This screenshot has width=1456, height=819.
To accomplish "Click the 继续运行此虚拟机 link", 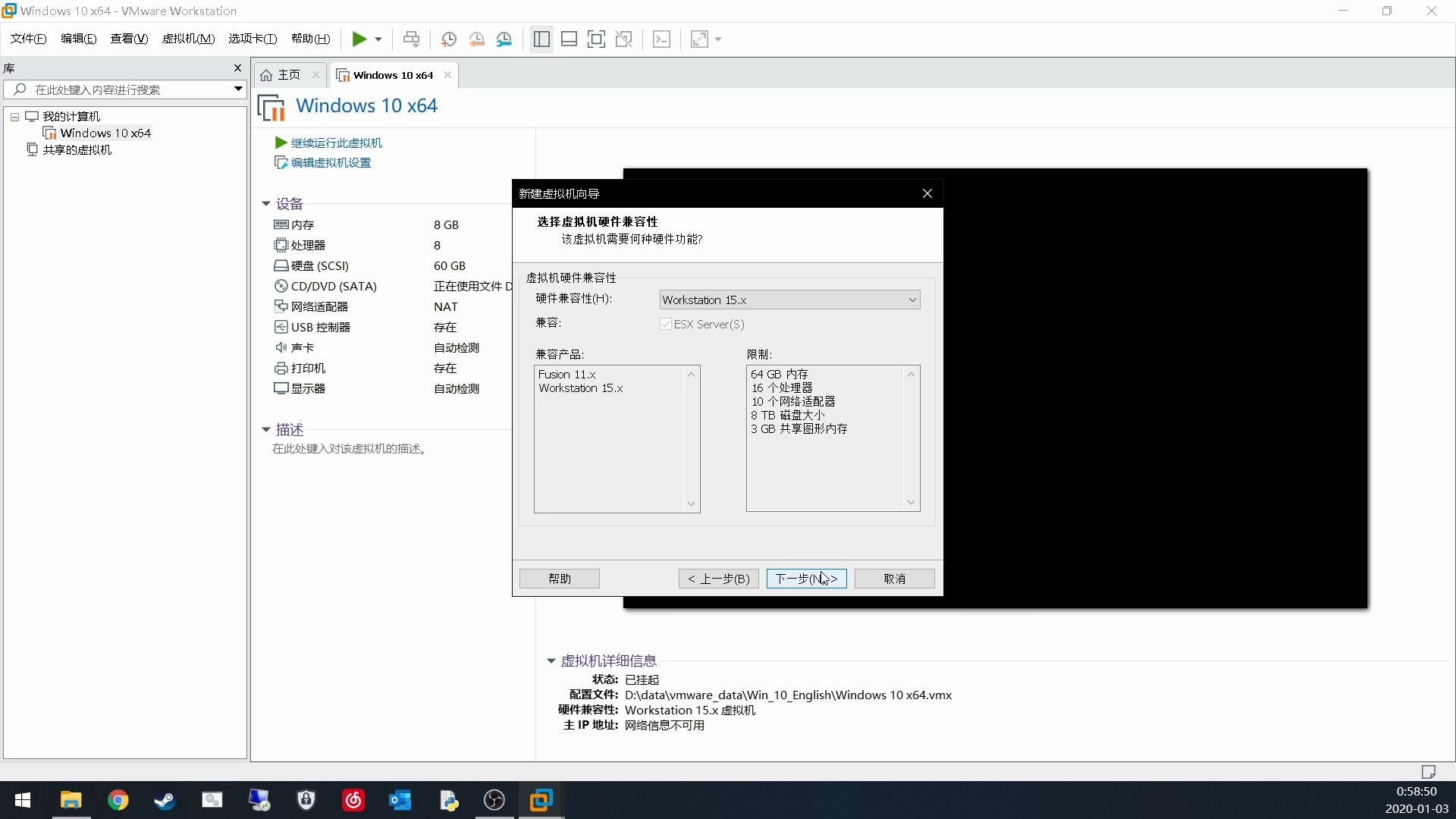I will [335, 143].
